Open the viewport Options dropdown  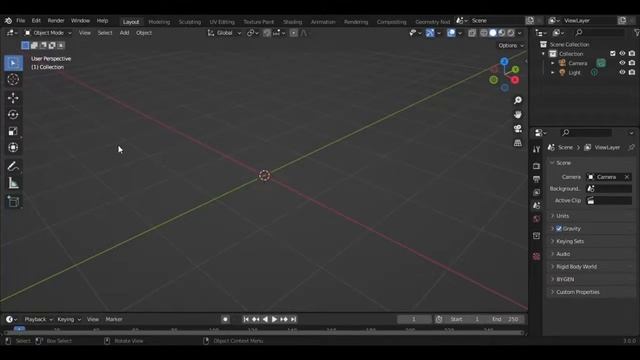tap(511, 45)
